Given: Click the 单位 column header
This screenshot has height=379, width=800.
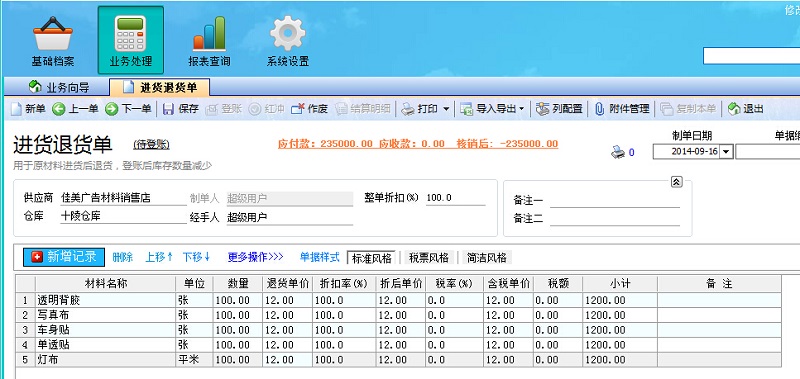Looking at the screenshot, I should [x=194, y=284].
